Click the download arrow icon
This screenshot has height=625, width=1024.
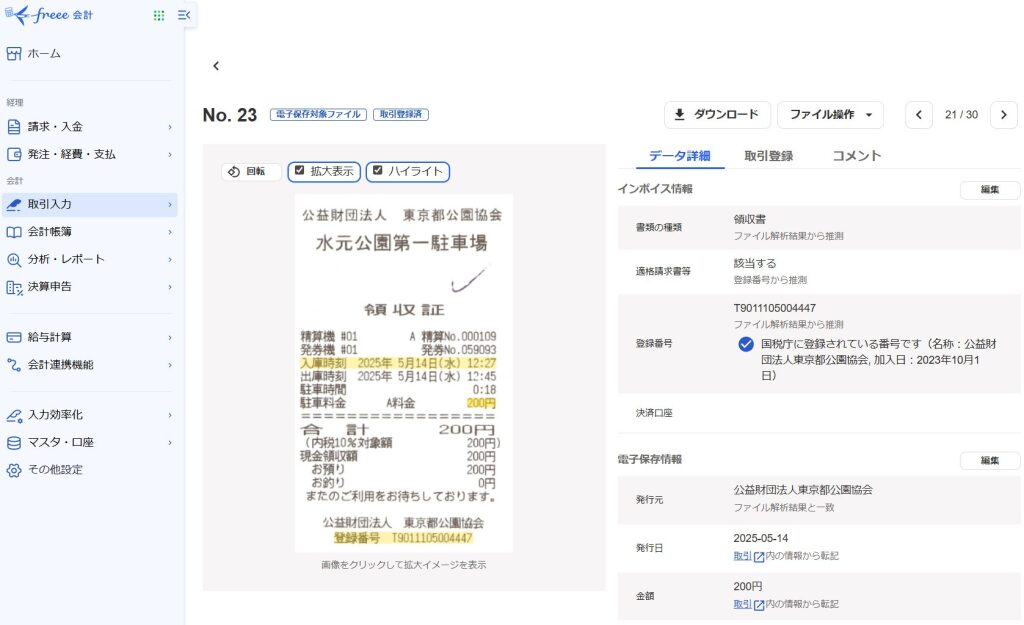click(679, 114)
